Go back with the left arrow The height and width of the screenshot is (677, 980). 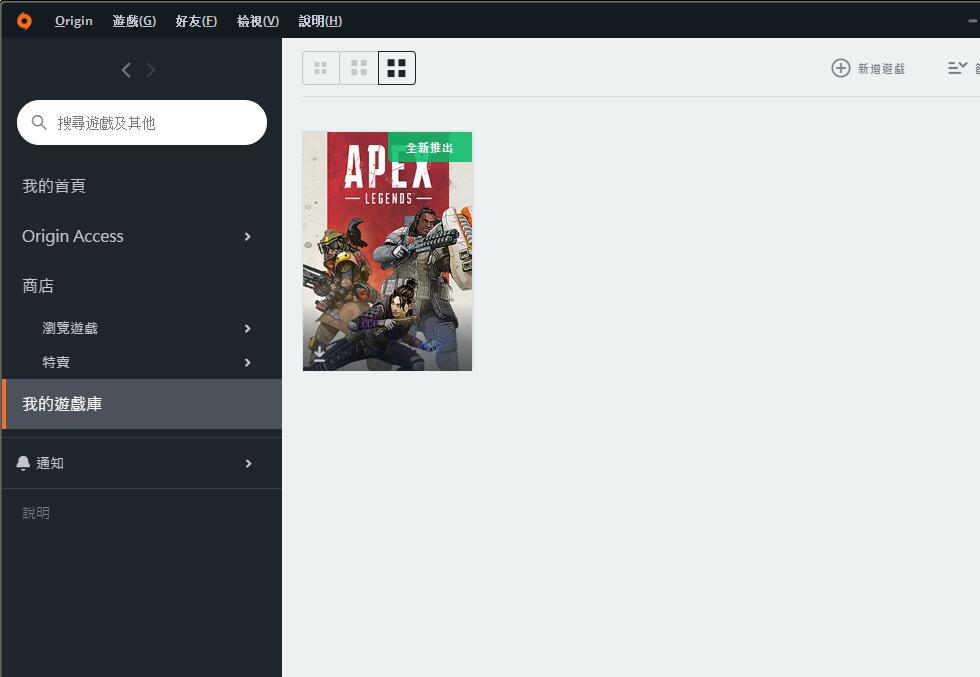pos(126,70)
